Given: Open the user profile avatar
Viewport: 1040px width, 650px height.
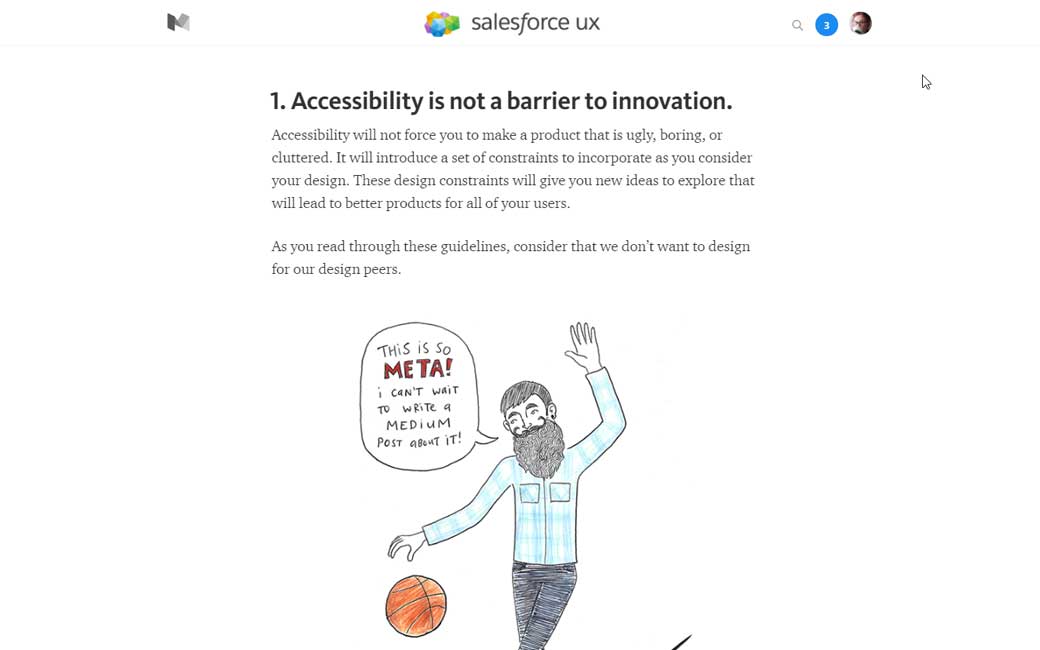Looking at the screenshot, I should 860,23.
